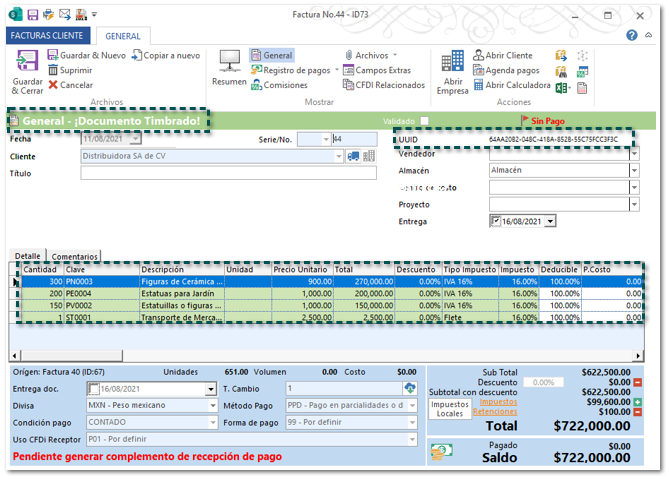Click the Guardar & Cerrar icon
The image size is (669, 479).
point(27,61)
